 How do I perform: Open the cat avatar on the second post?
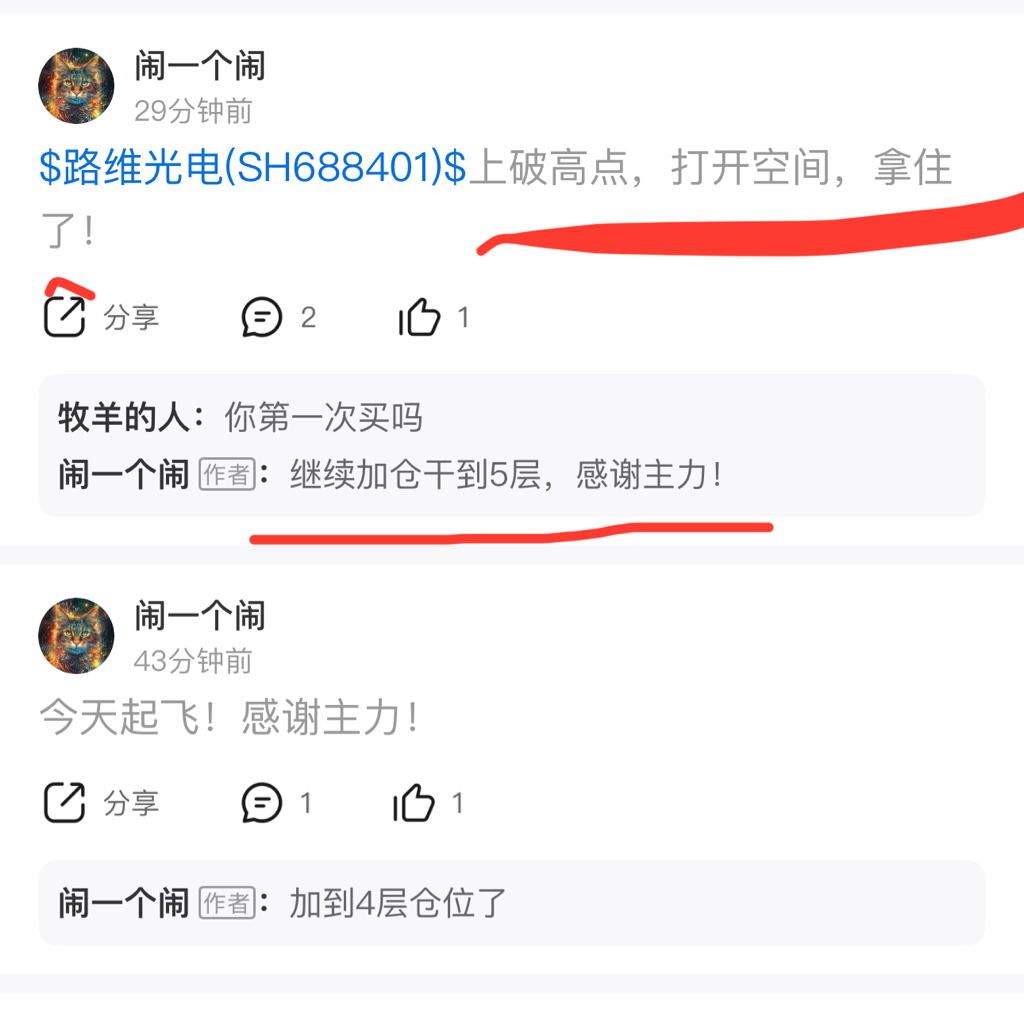[76, 635]
